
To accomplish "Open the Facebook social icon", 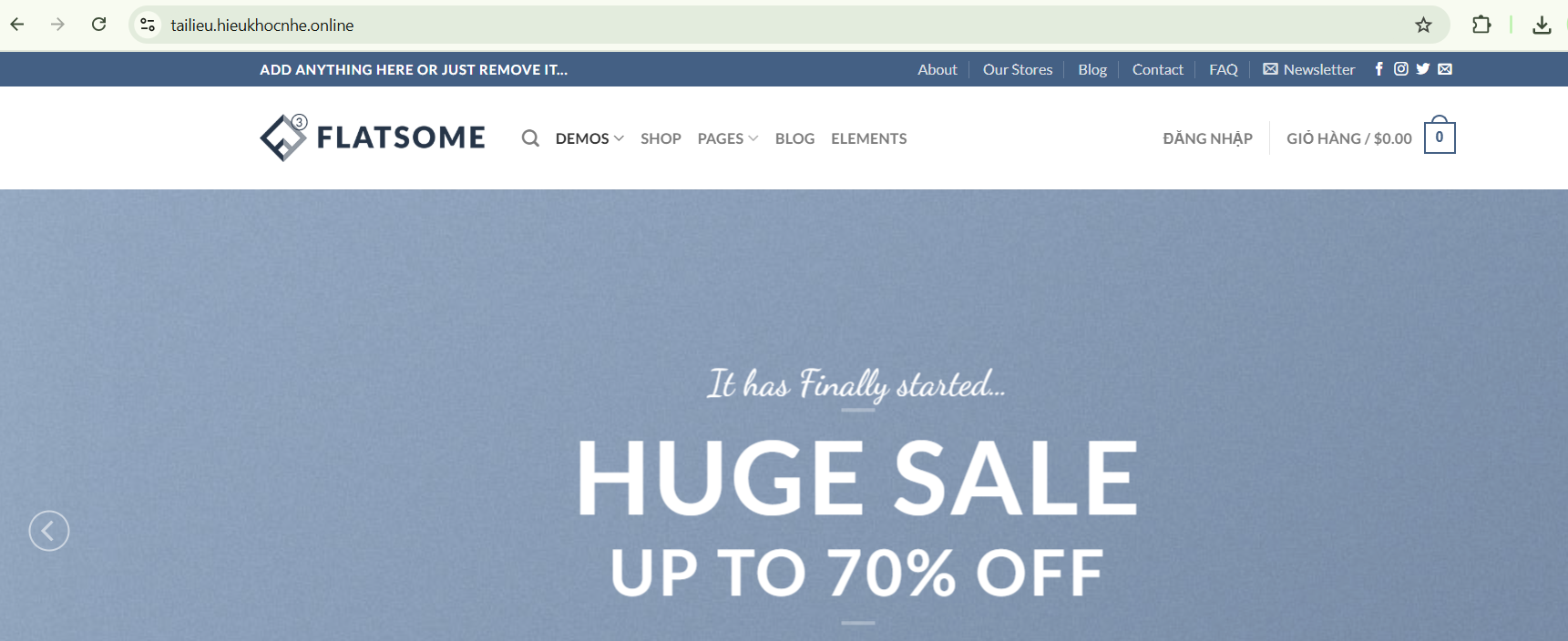I will coord(1378,69).
